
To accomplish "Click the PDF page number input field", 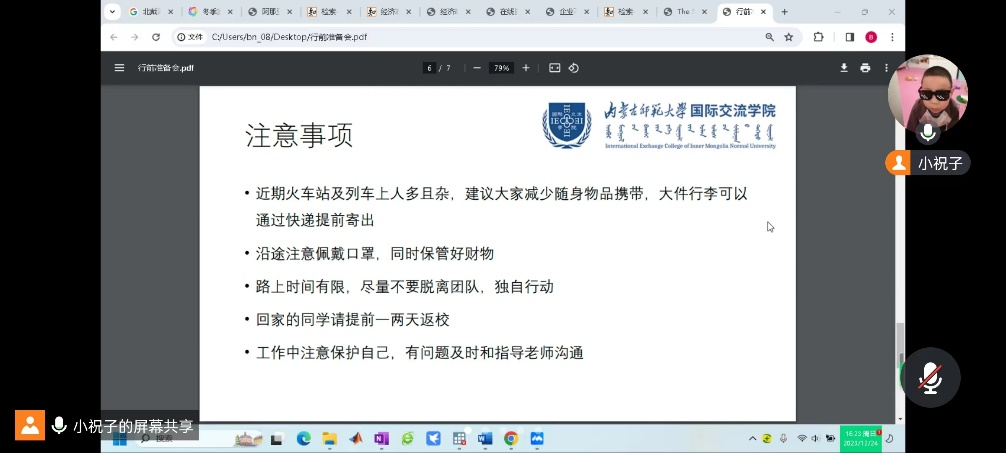I will (429, 68).
